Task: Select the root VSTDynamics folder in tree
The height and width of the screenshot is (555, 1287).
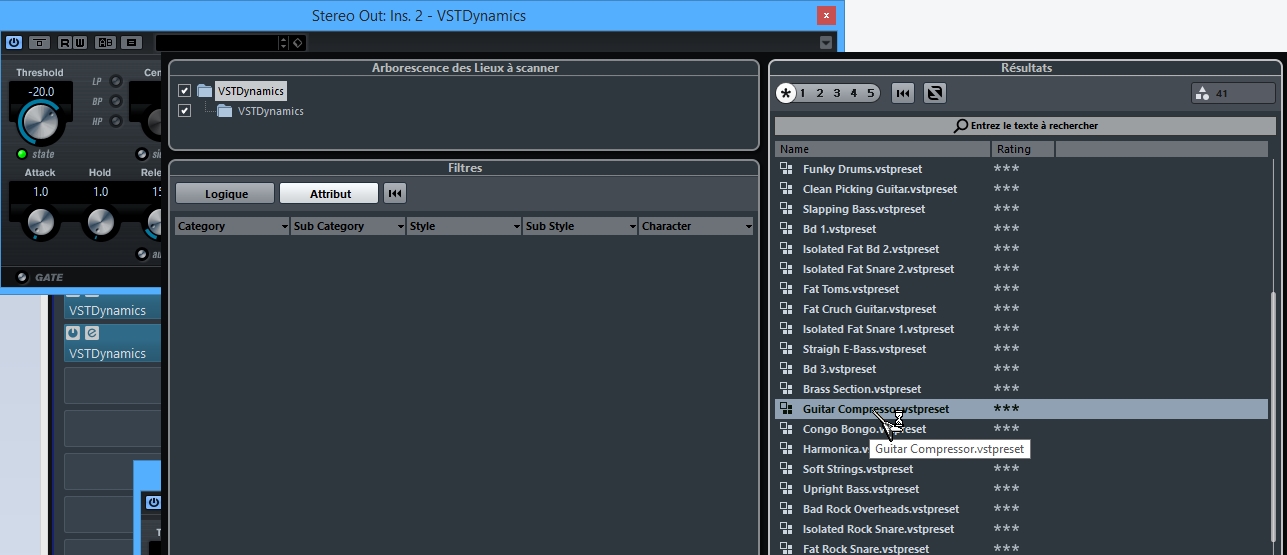Action: click(x=250, y=91)
